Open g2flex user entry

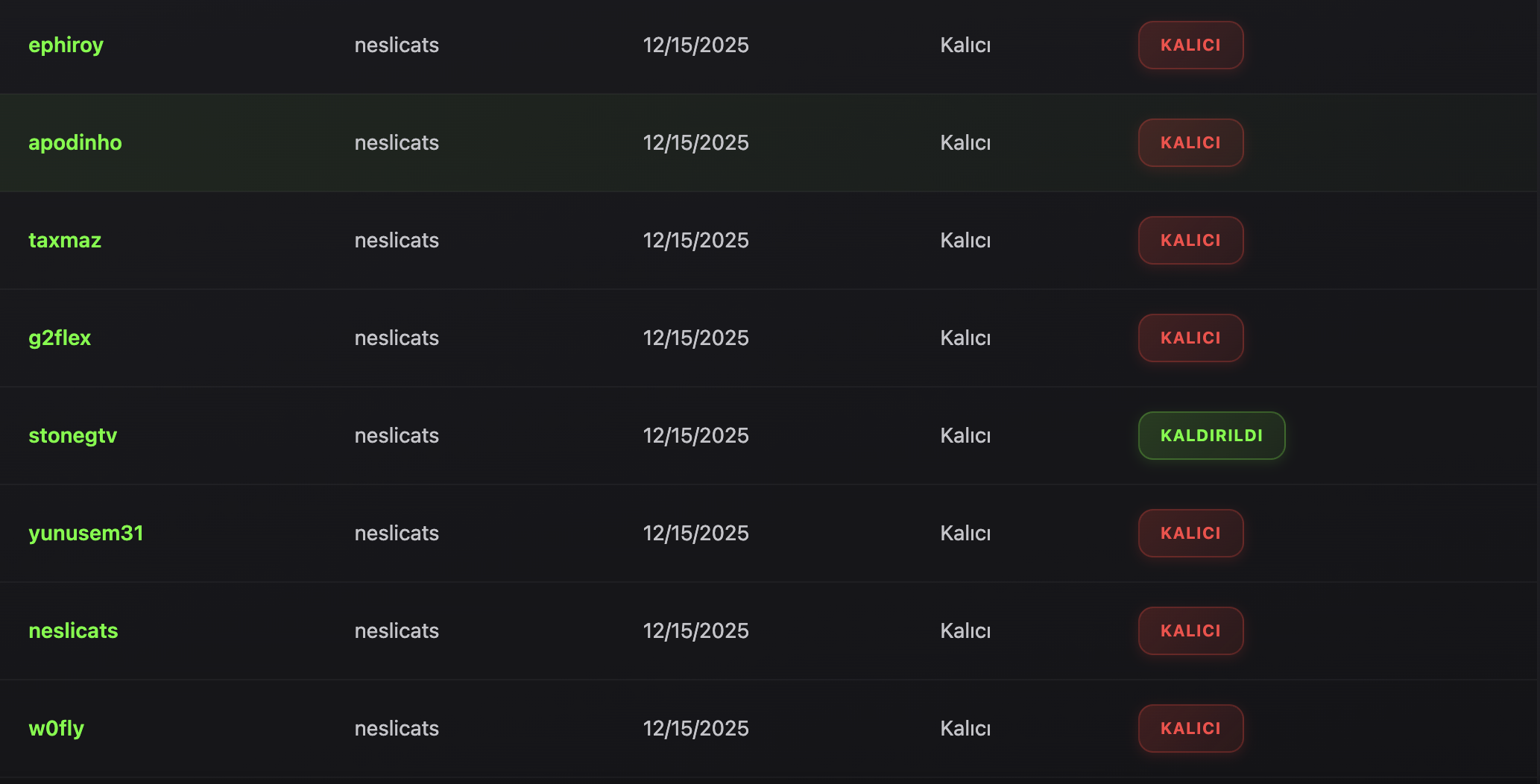coord(60,338)
